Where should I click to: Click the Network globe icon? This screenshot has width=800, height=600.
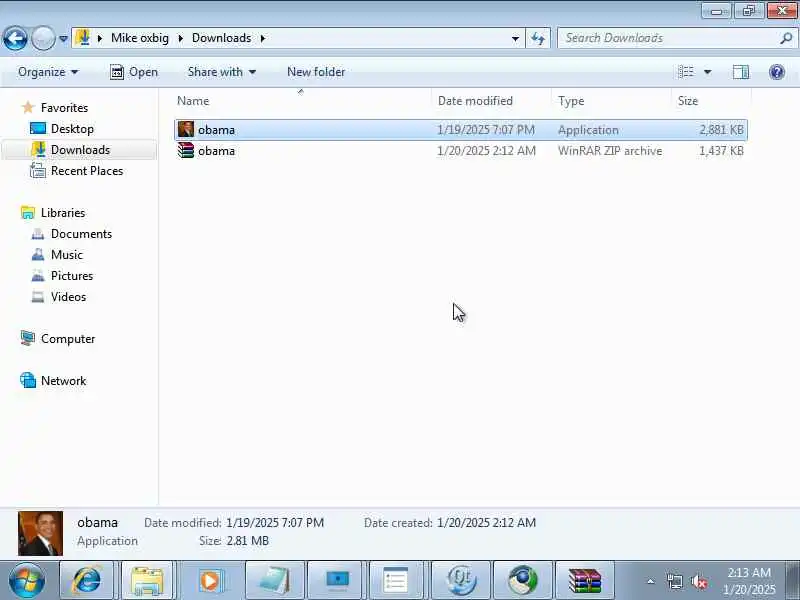pos(28,380)
